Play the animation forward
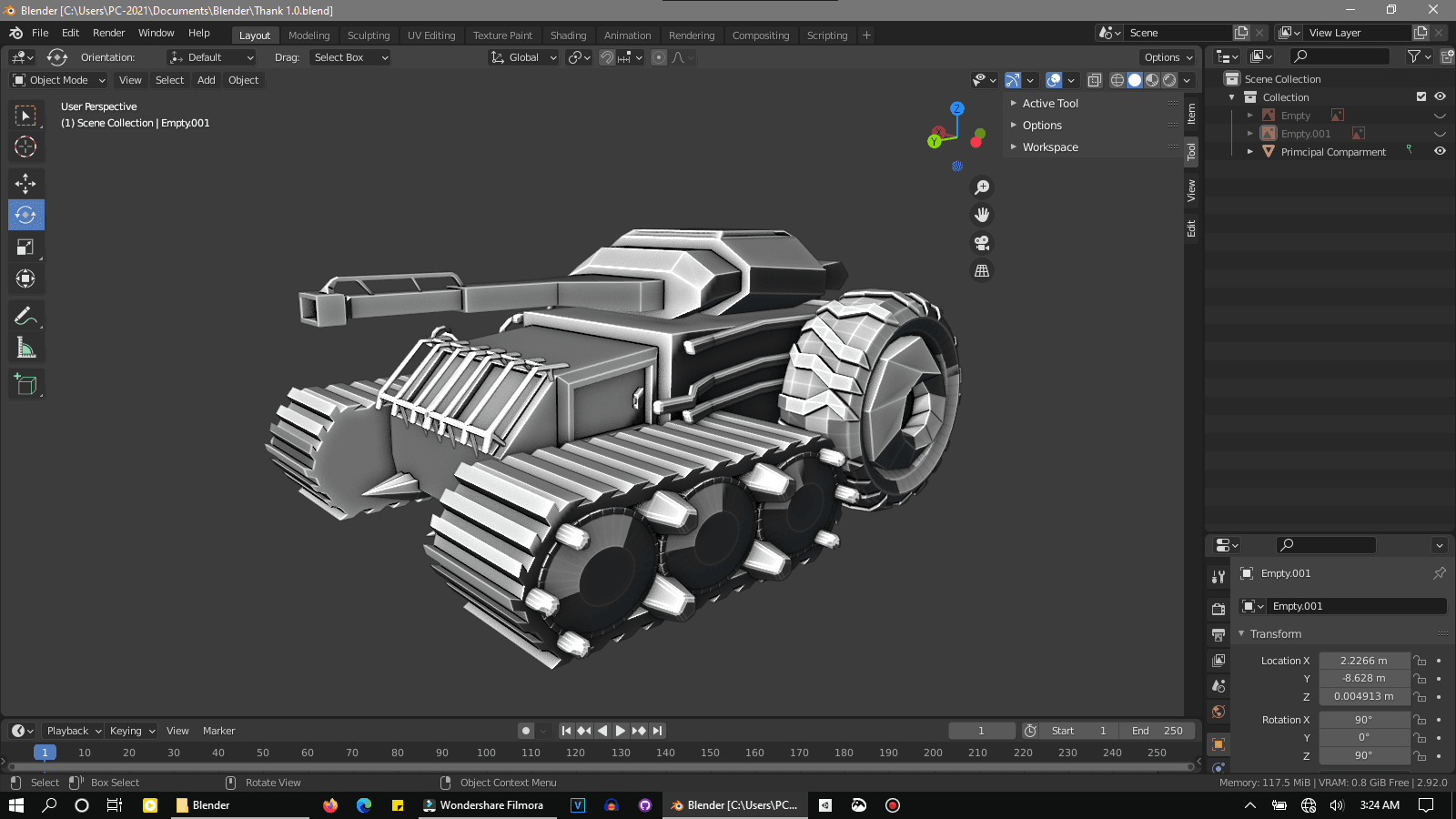This screenshot has width=1456, height=819. click(621, 731)
